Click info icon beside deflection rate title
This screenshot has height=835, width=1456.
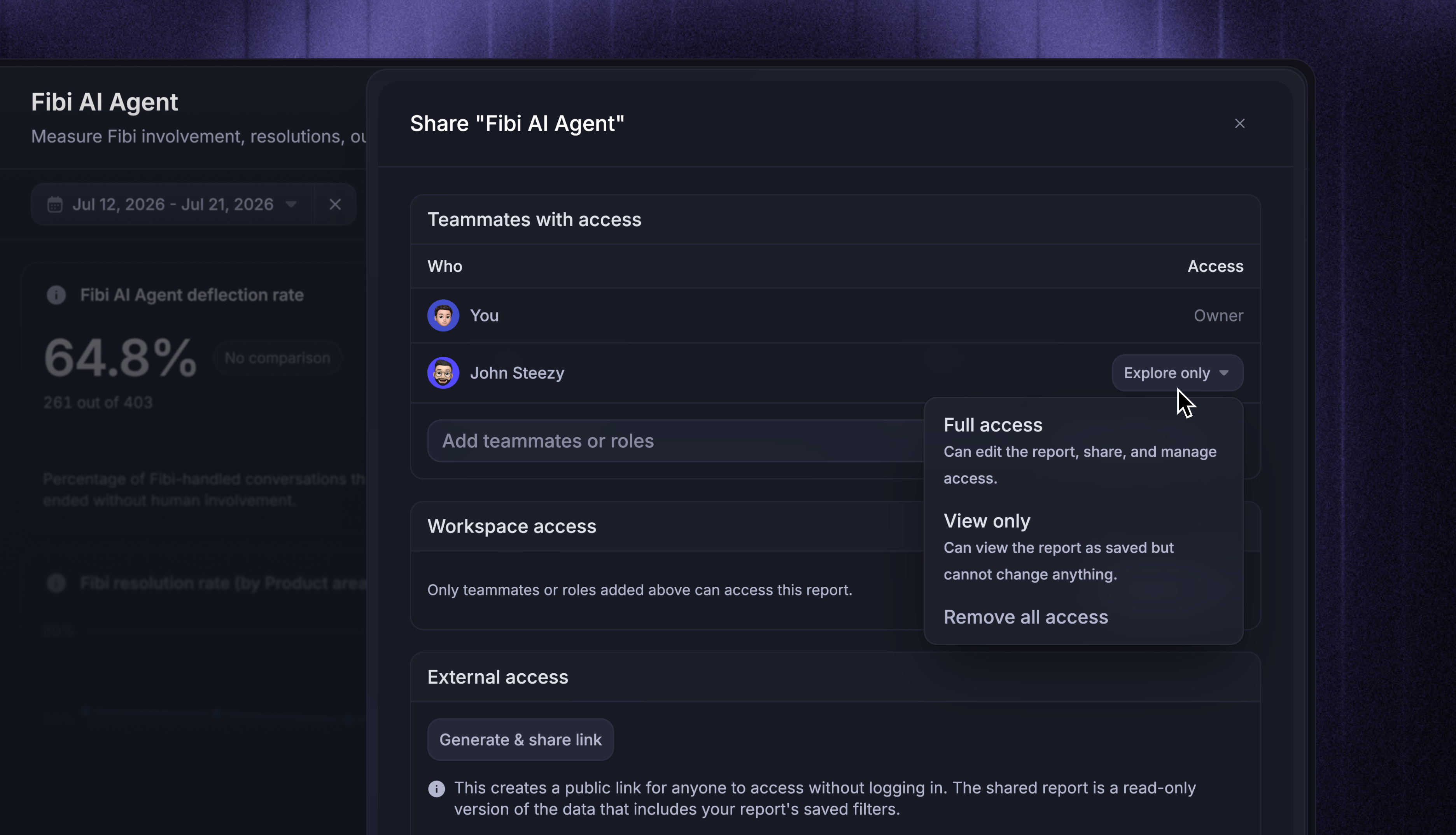[56, 295]
